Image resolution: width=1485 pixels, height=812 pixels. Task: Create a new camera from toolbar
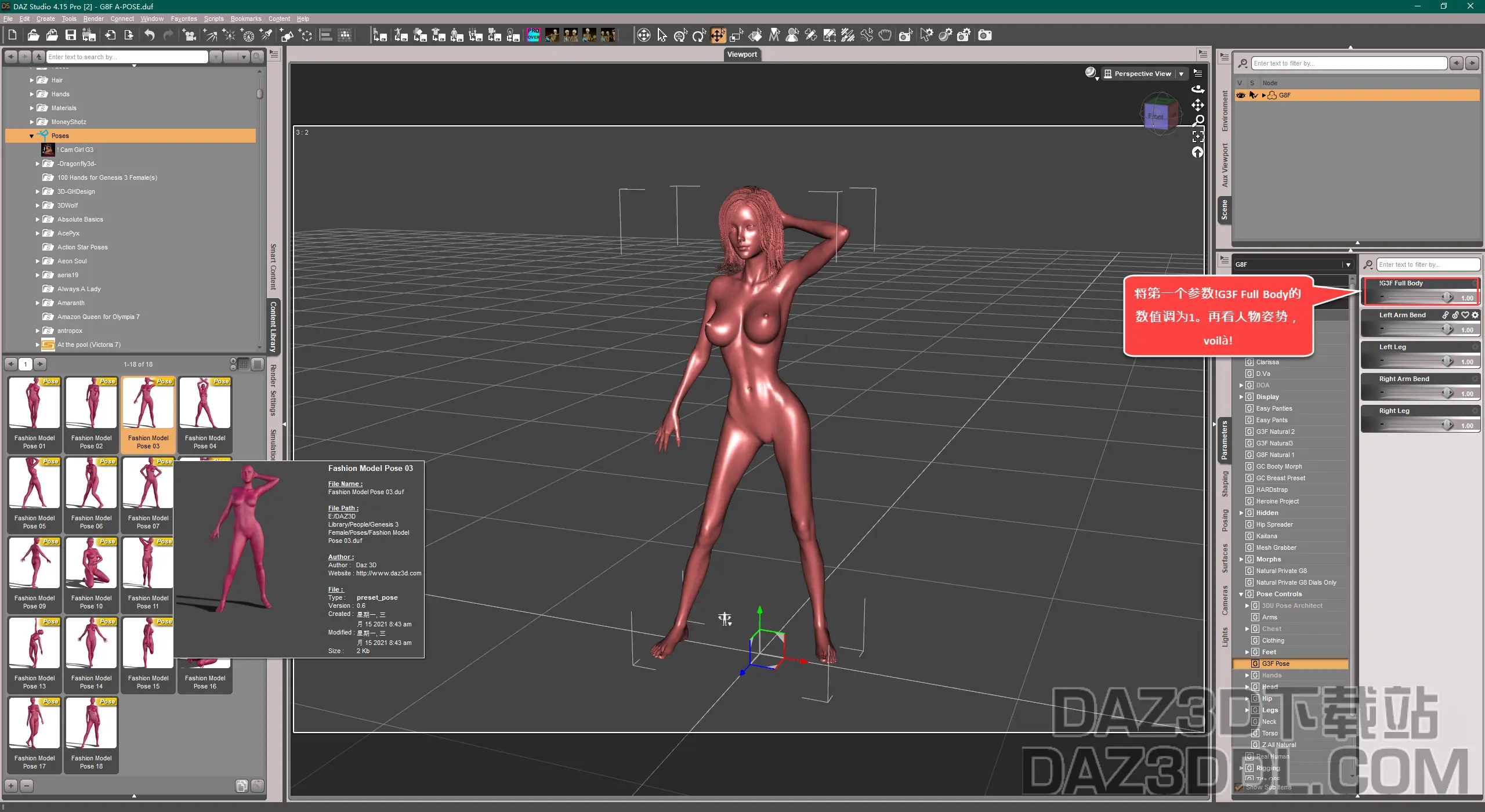point(189,35)
